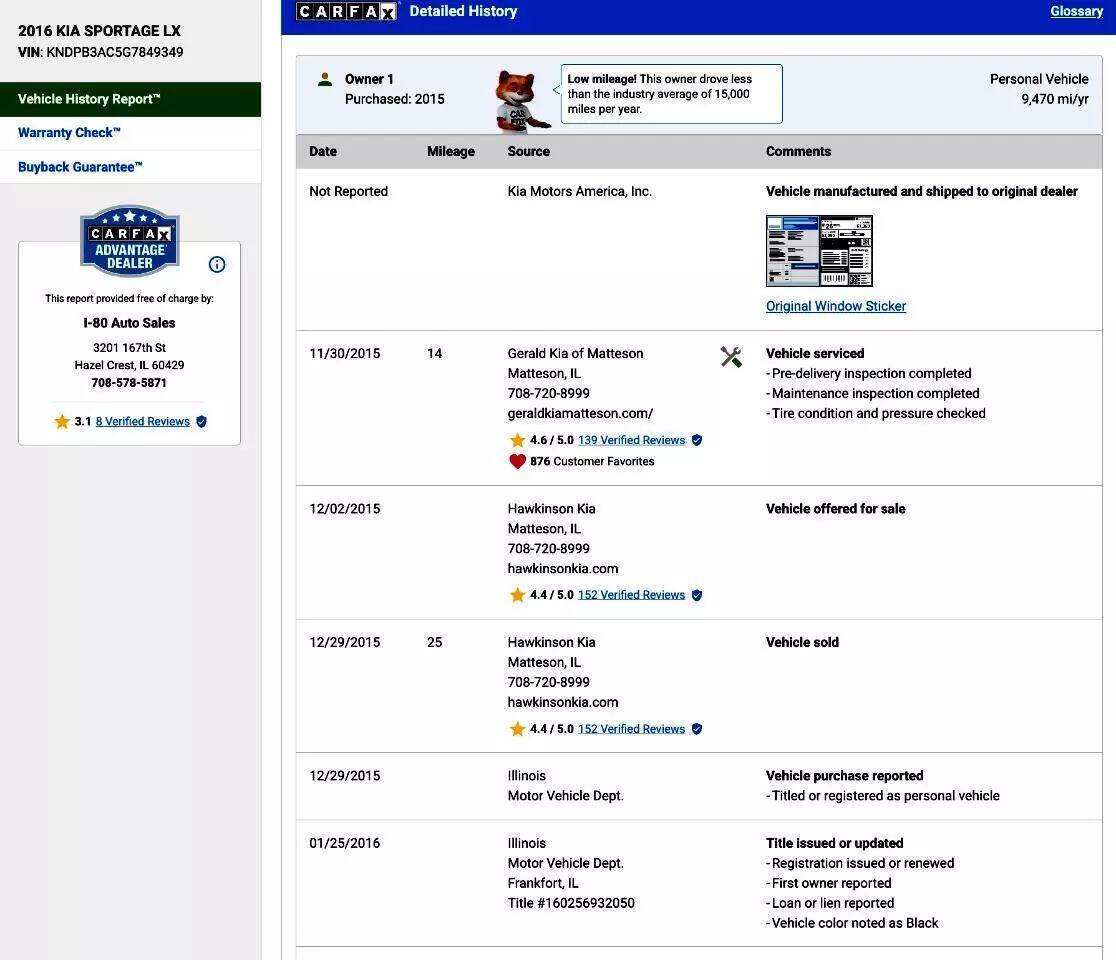Click star icon in 12/29/2015 Hawkinson Kia entry
Image resolution: width=1116 pixels, height=960 pixels.
point(517,729)
